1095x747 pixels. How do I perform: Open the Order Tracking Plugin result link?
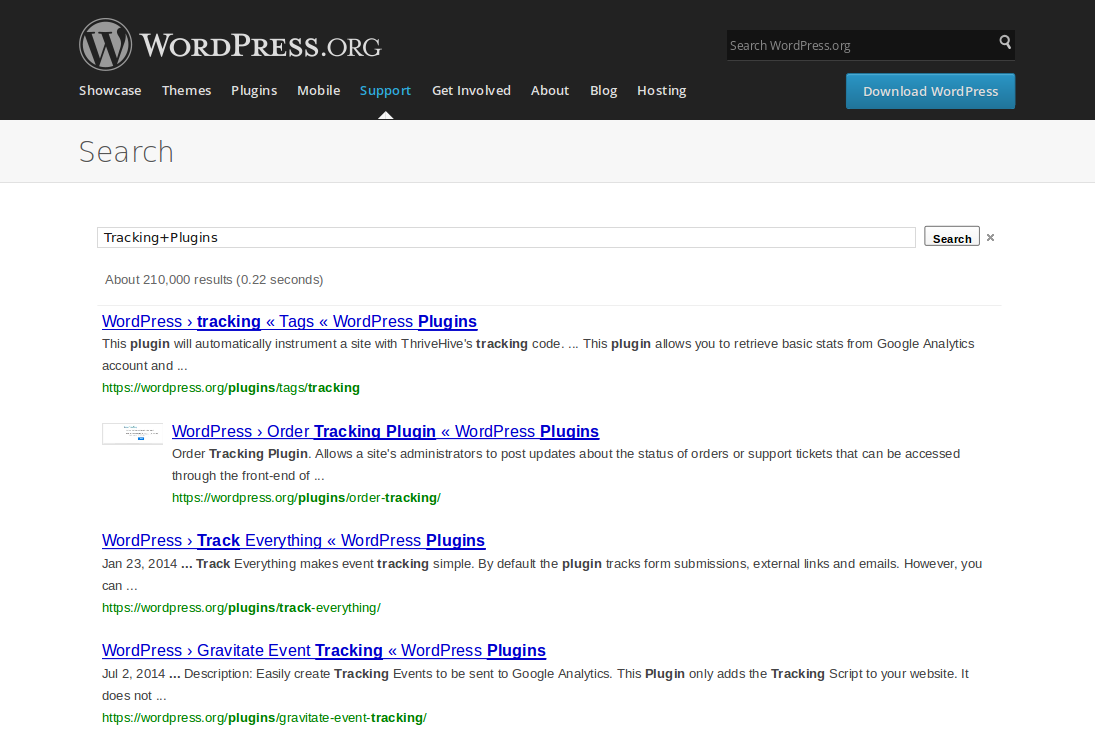[385, 432]
